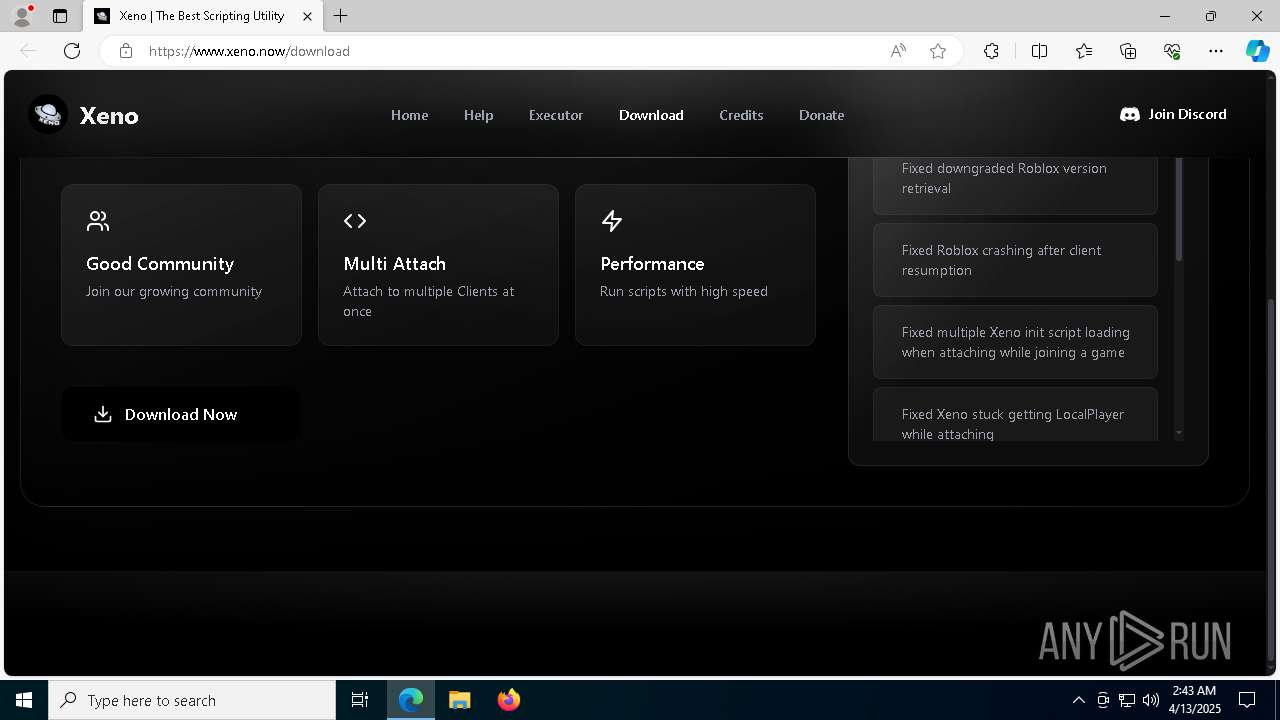Toggle Split screen view icon
The height and width of the screenshot is (720, 1280).
(x=1039, y=51)
